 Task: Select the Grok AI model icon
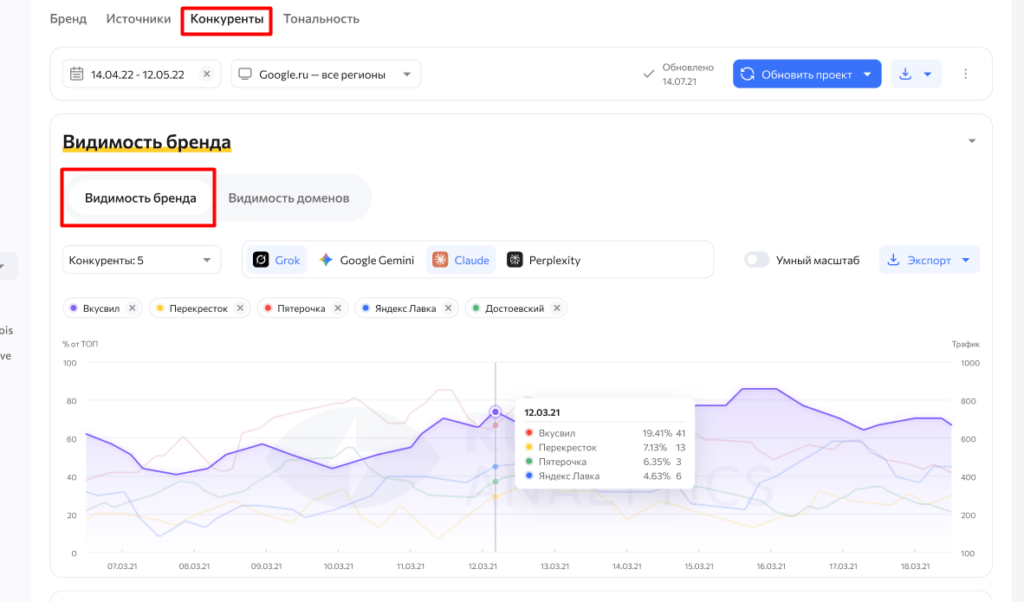261,260
